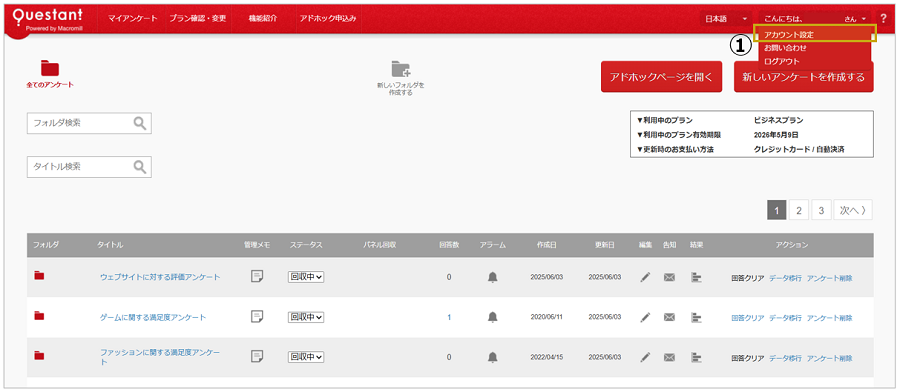900x392 pixels.
Task: Click the 新しいアンケートを作成する button
Action: click(x=804, y=77)
